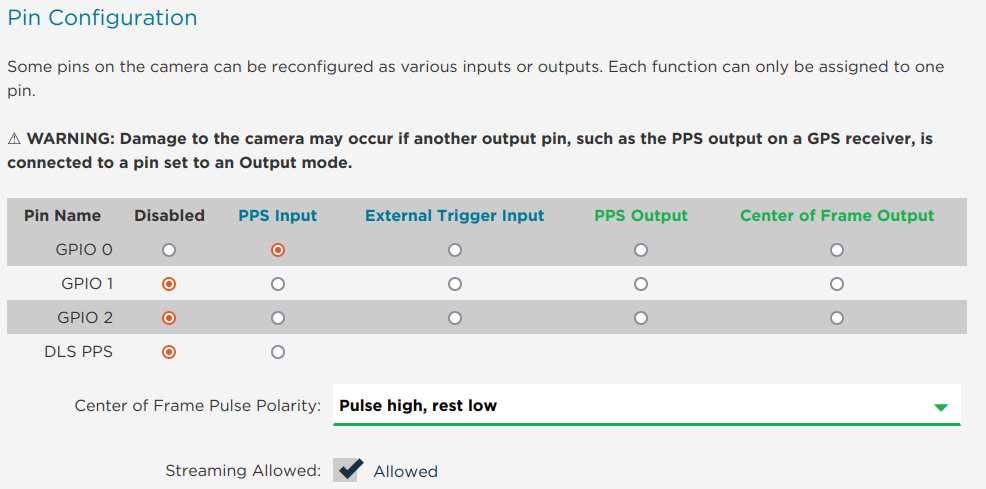Choose PPS Input for GPIO 1
Screen dimensions: 986x489
[278, 284]
